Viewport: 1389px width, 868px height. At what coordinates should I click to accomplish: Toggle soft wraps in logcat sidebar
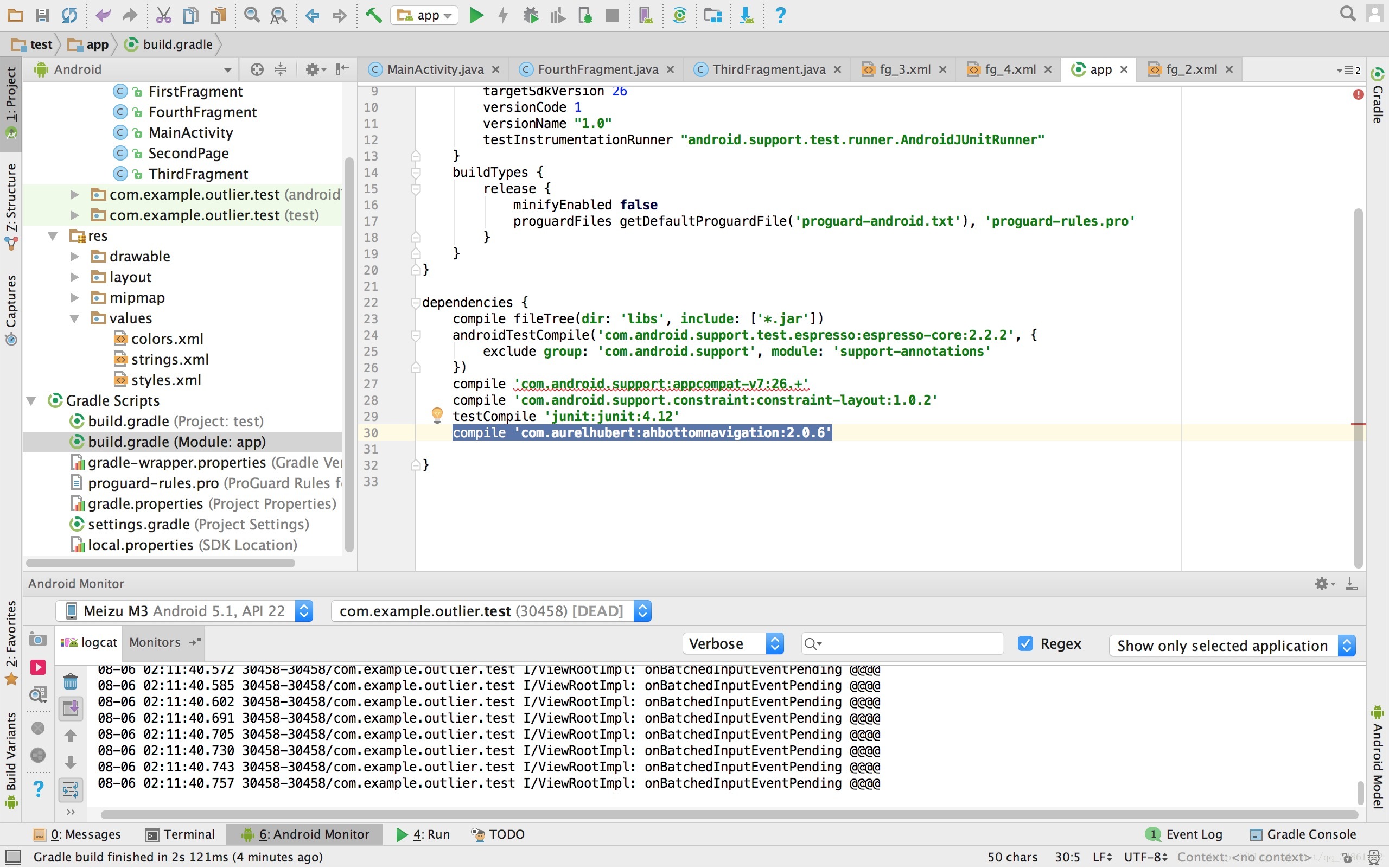(x=71, y=790)
